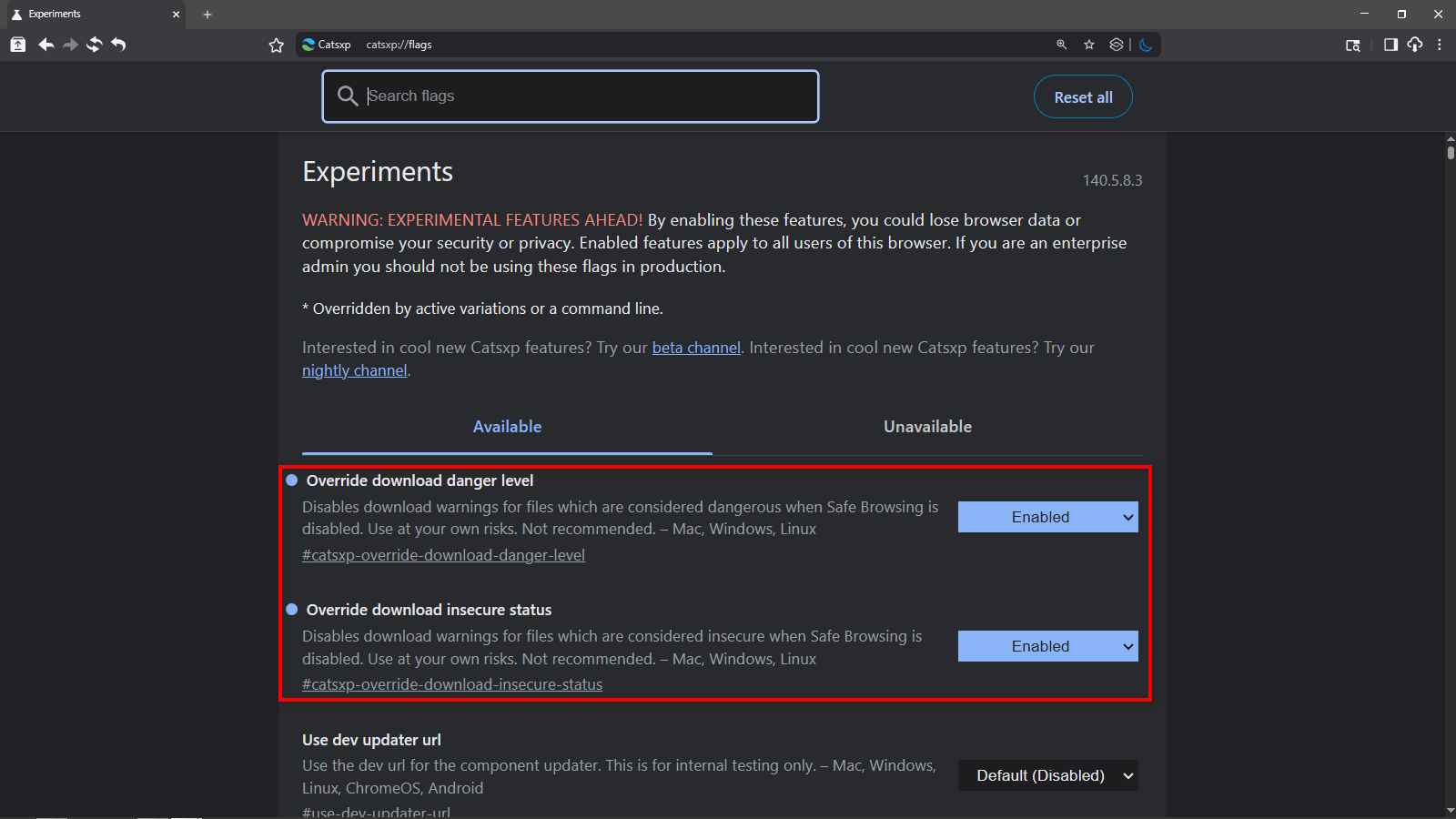Open the beta channel link
This screenshot has width=1456, height=819.
(x=696, y=348)
